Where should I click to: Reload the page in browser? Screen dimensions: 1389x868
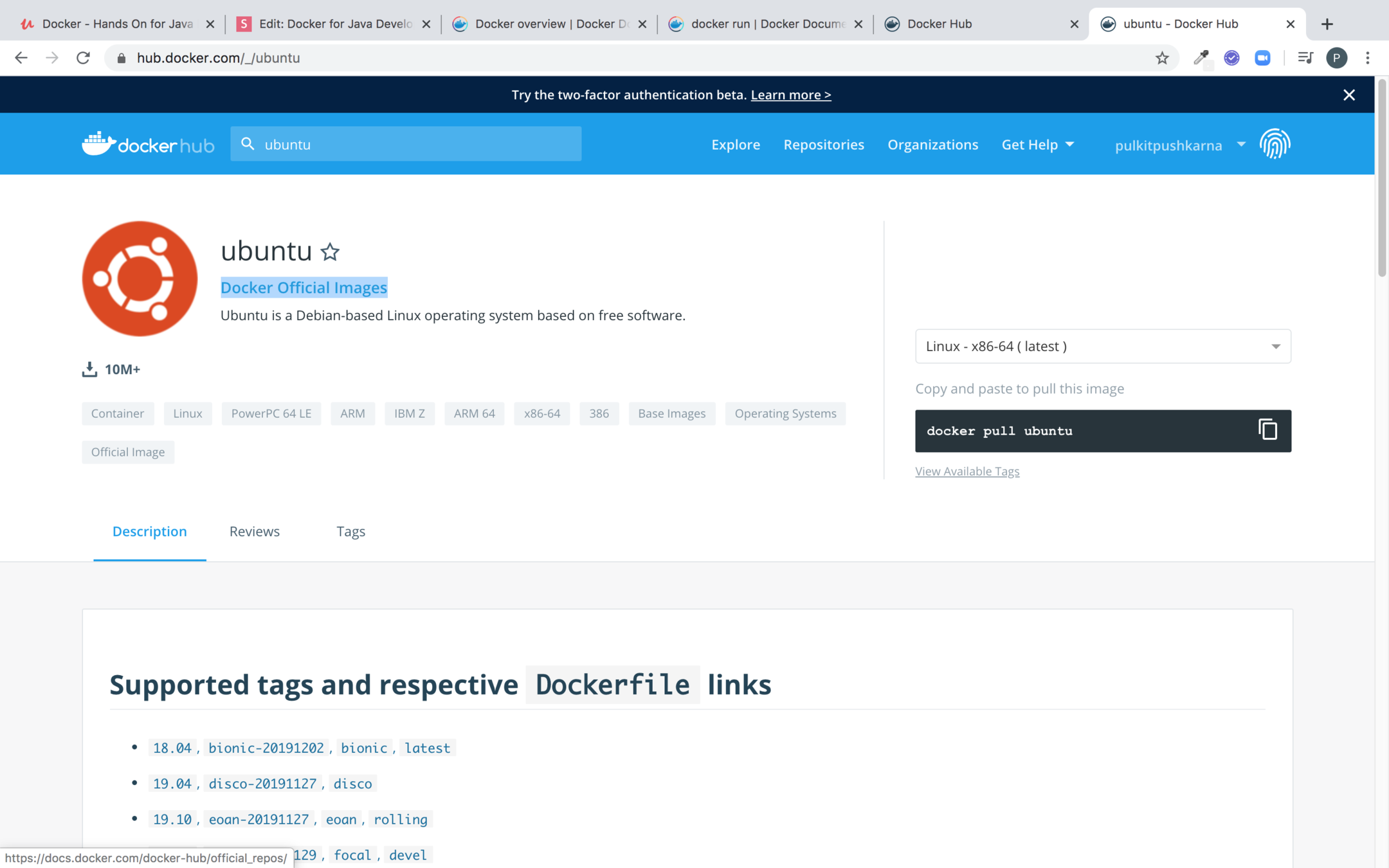83,58
